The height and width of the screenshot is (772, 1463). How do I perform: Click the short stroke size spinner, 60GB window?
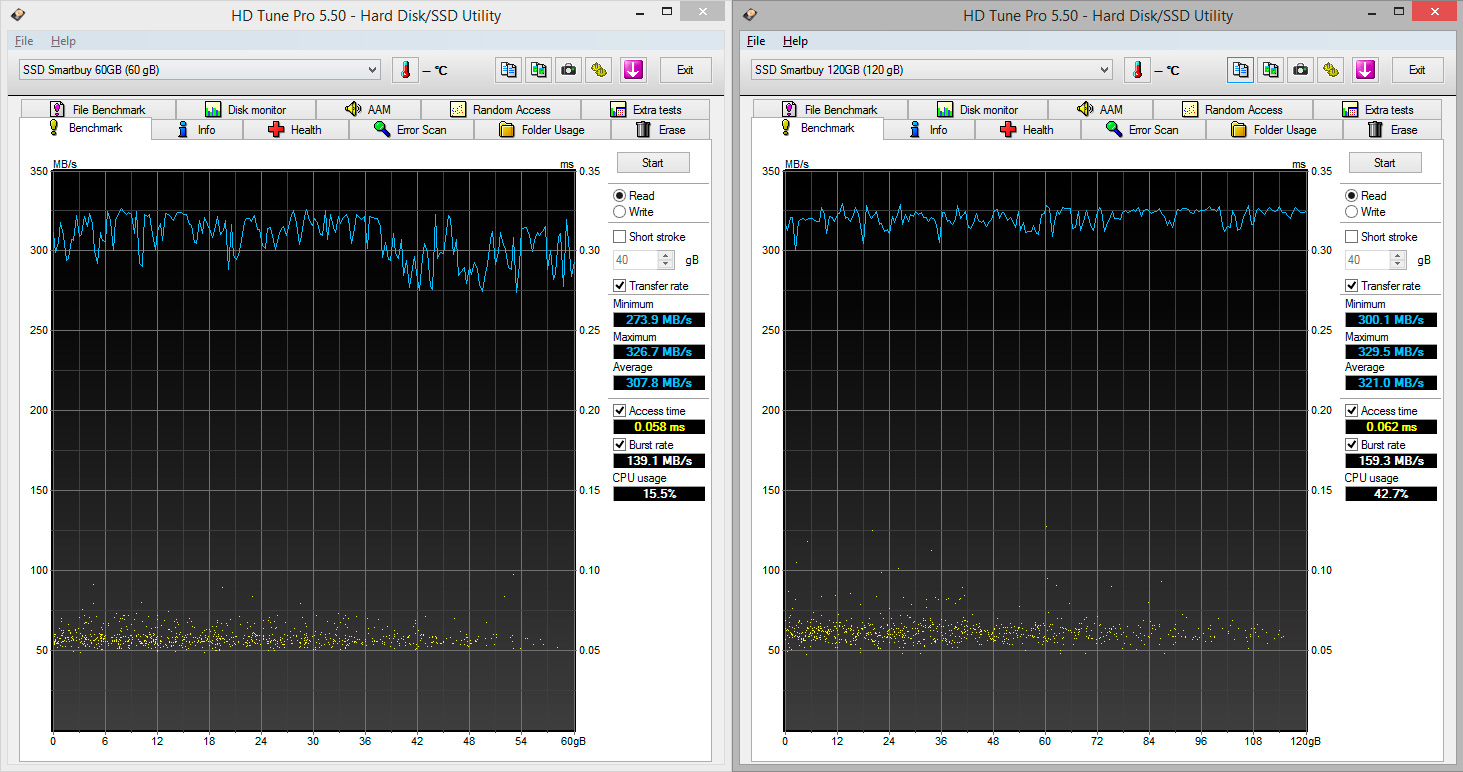coord(666,260)
